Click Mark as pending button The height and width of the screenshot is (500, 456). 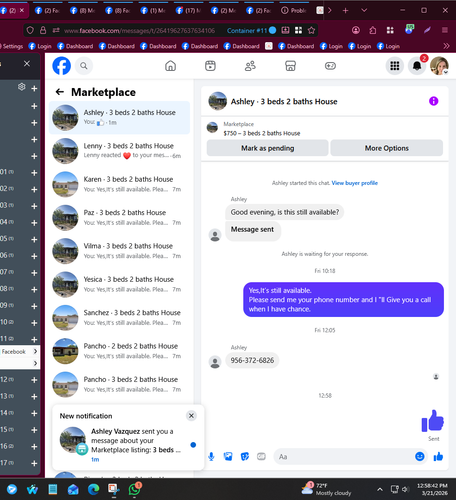pyautogui.click(x=267, y=148)
